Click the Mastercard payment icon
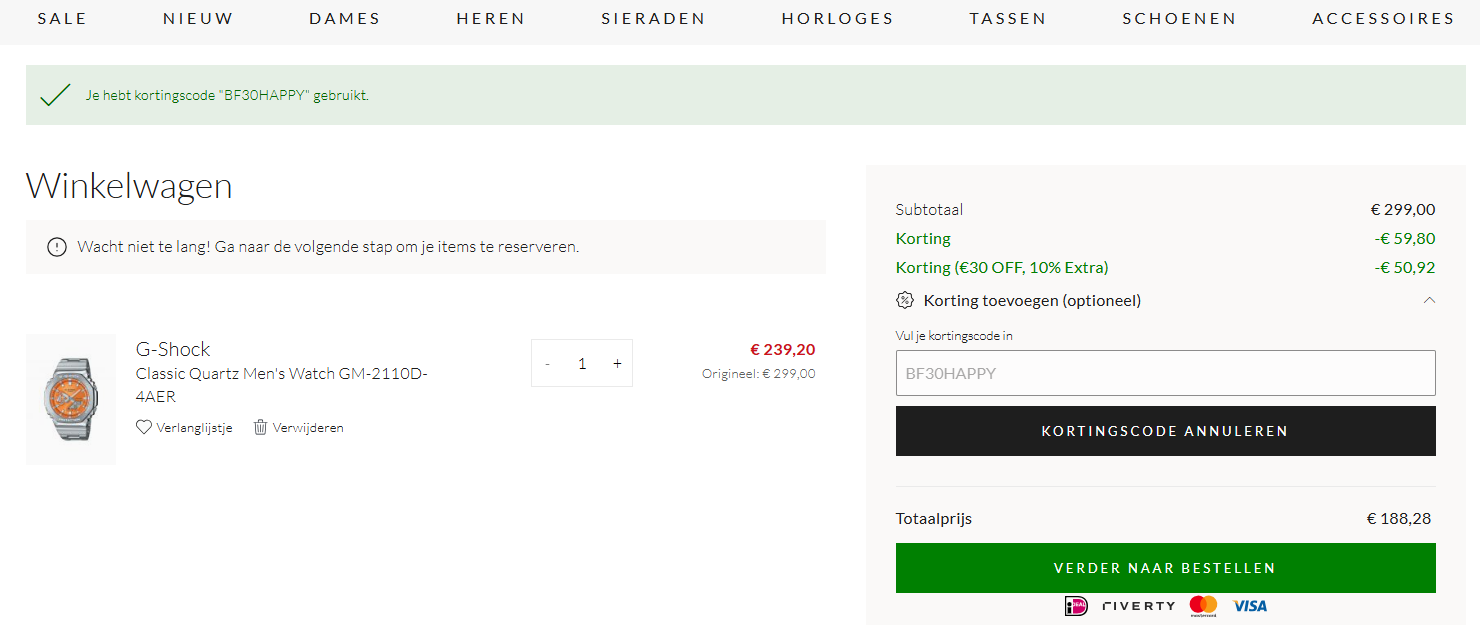The image size is (1480, 625). click(1203, 606)
